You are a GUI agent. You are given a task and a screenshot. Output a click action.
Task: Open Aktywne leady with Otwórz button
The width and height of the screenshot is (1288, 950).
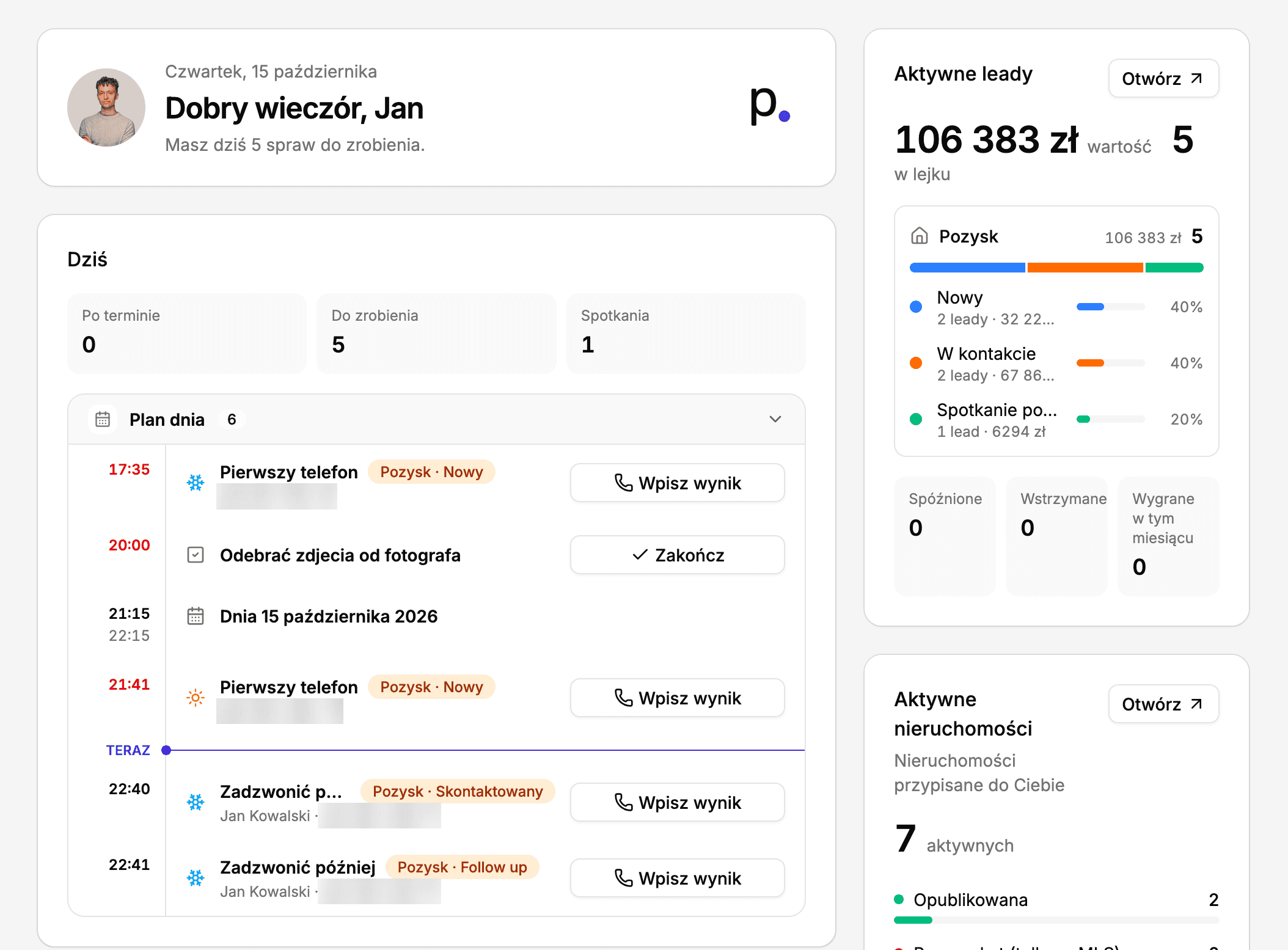pyautogui.click(x=1163, y=78)
